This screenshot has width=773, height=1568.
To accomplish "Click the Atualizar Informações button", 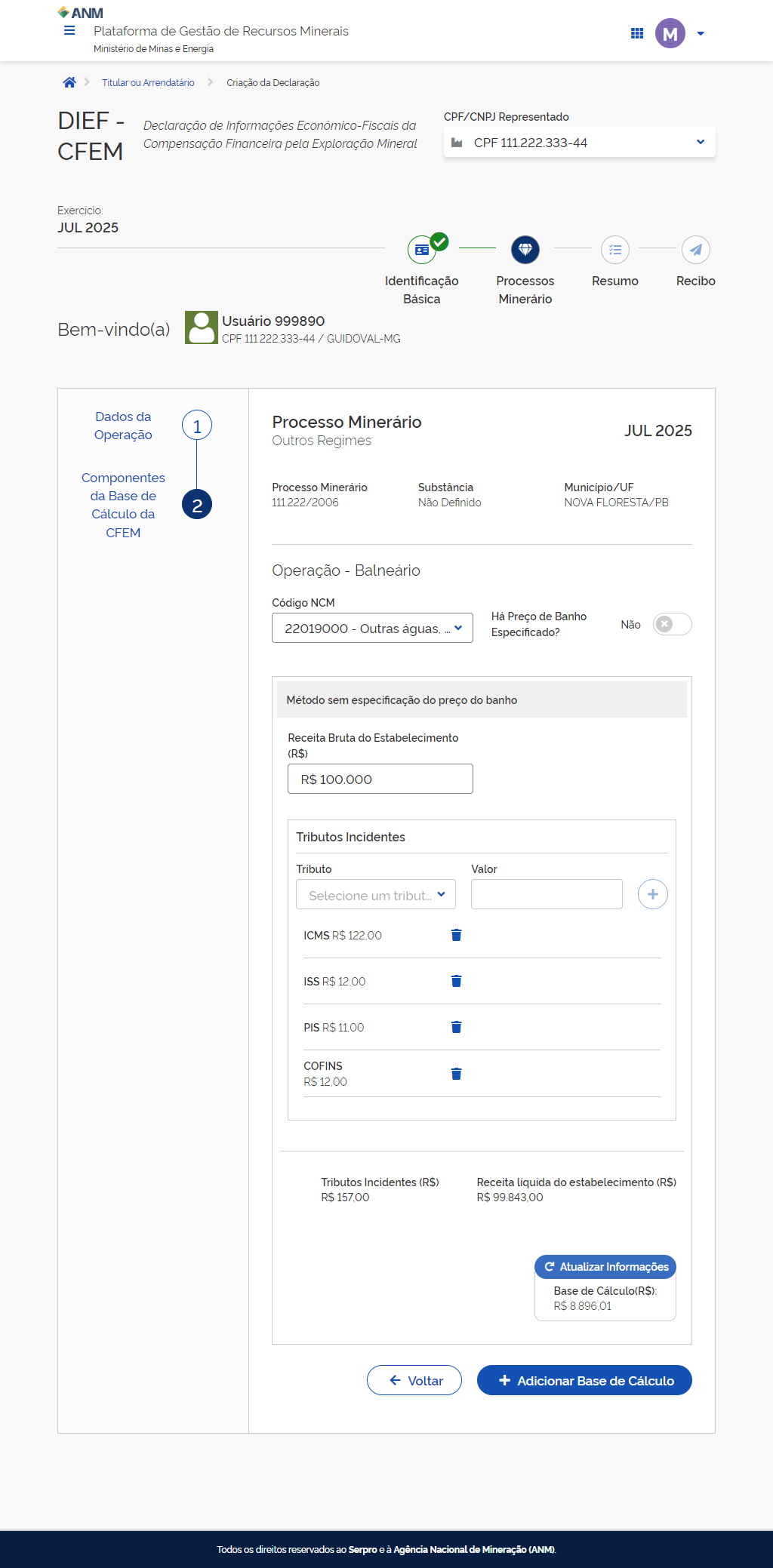I will tap(605, 1267).
